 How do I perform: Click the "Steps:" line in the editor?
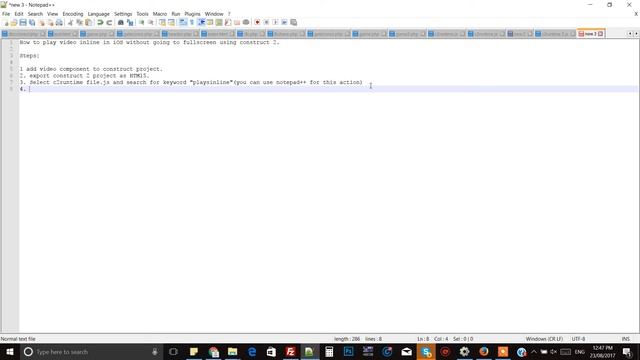[29, 56]
